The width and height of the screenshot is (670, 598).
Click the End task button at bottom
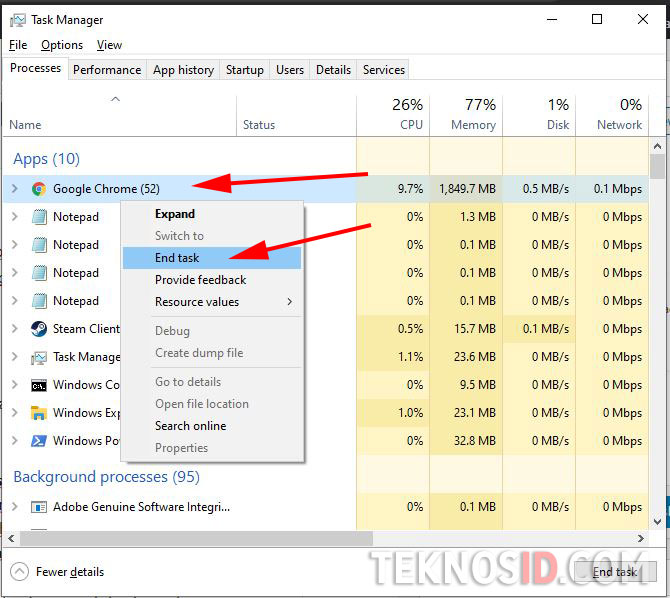pyautogui.click(x=615, y=572)
